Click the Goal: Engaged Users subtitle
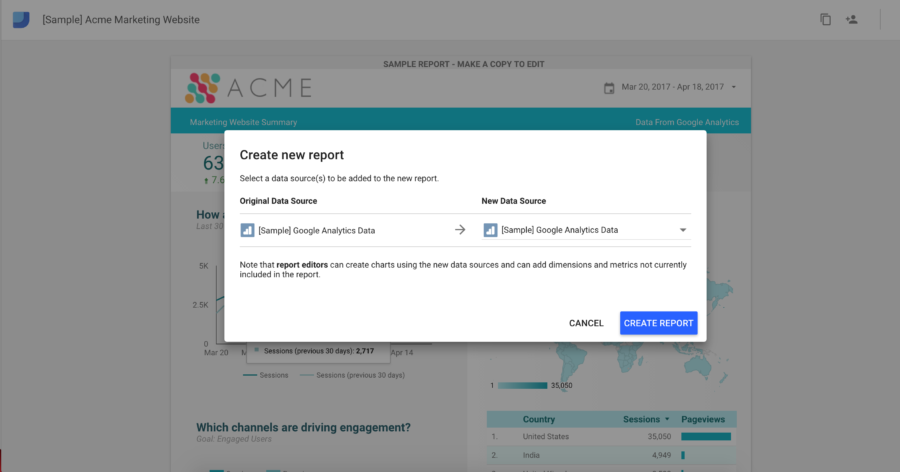This screenshot has width=900, height=472. click(x=234, y=439)
